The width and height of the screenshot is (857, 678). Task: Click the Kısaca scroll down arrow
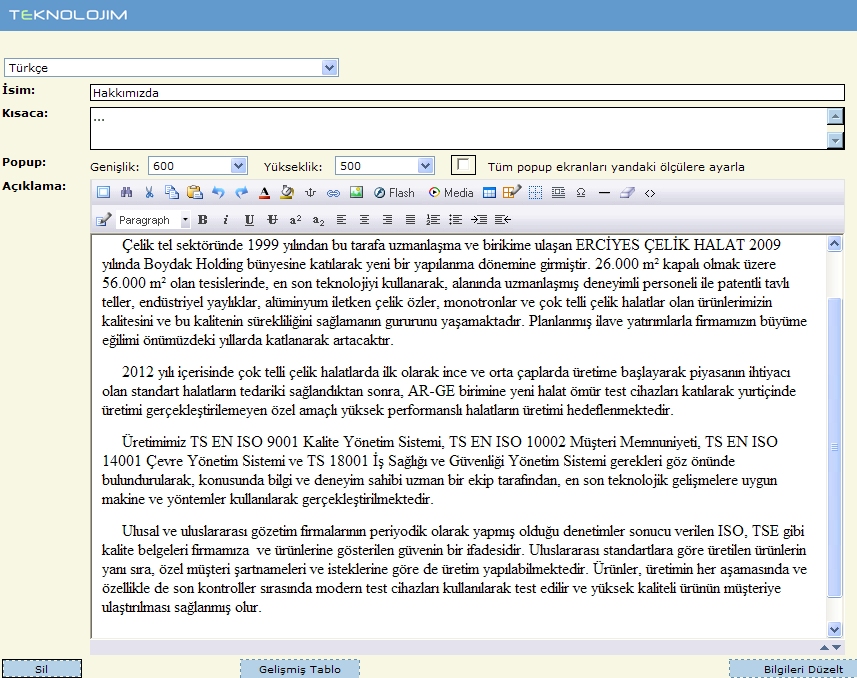coord(835,141)
